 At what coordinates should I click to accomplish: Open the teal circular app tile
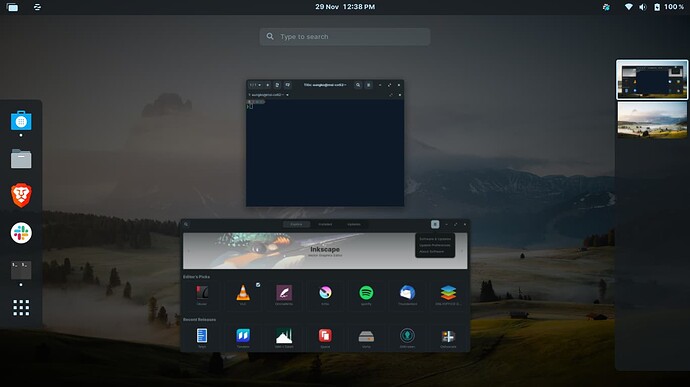(x=407, y=337)
